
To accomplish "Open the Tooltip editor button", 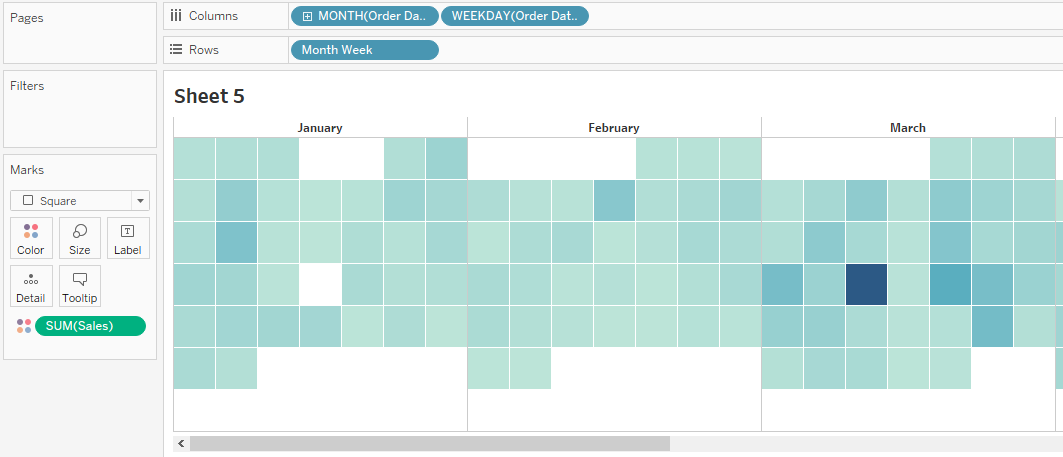I will coord(79,286).
